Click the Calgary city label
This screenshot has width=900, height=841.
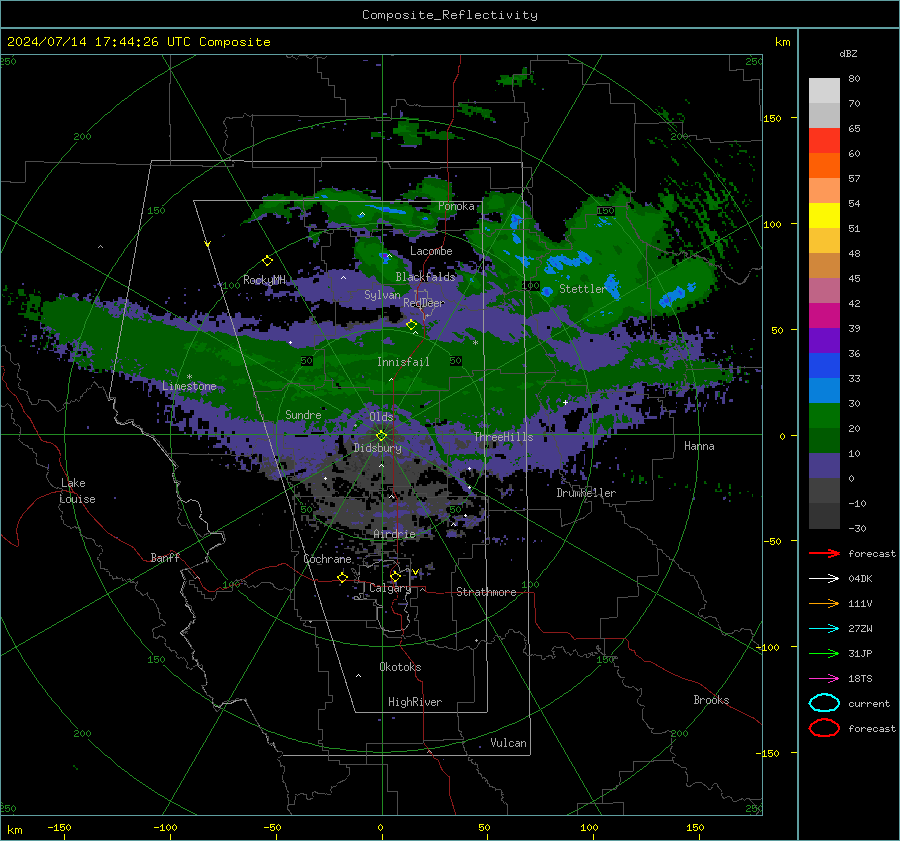390,588
